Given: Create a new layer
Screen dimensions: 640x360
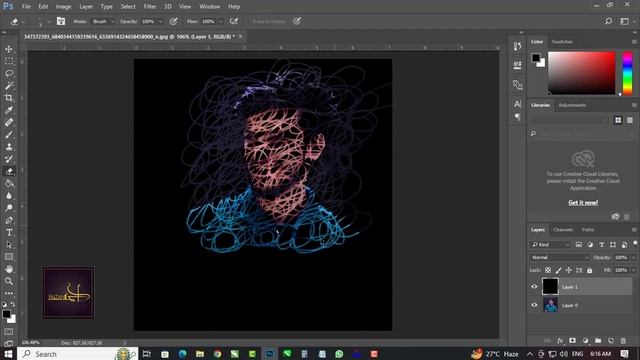Looking at the screenshot, I should point(611,341).
